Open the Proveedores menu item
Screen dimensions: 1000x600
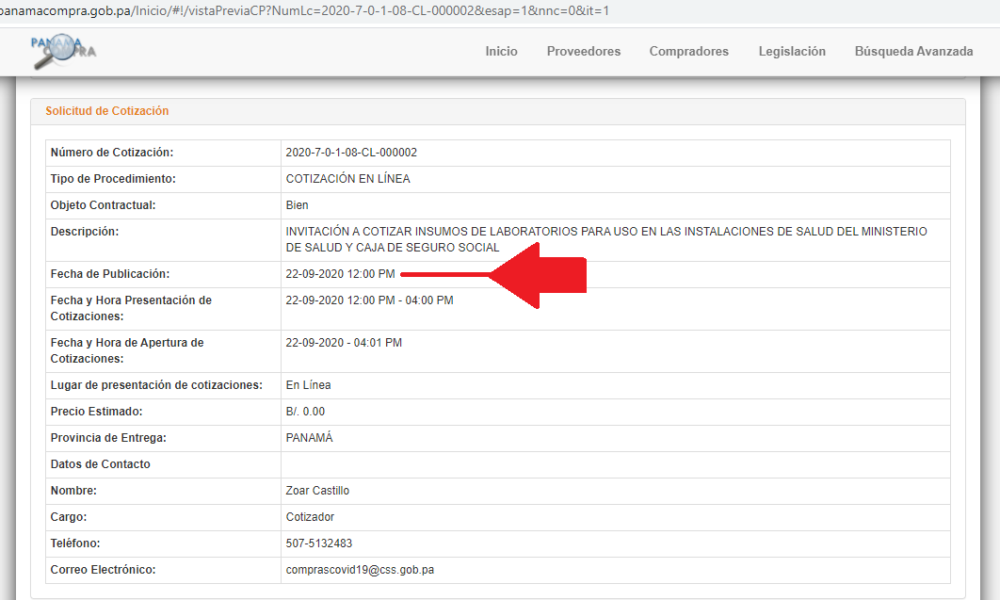coord(584,52)
